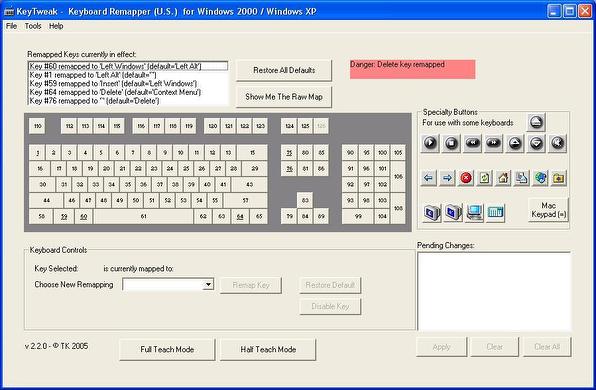Select key 61 spacebar on keyboard map

[143, 216]
